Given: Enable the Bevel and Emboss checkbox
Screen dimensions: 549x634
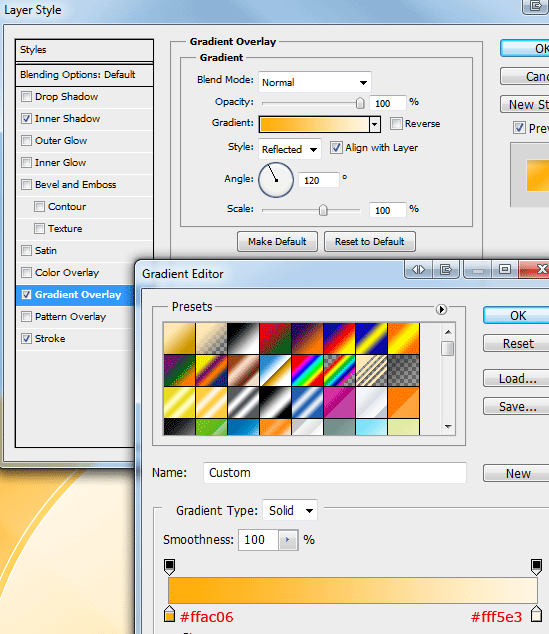Looking at the screenshot, I should pyautogui.click(x=26, y=184).
